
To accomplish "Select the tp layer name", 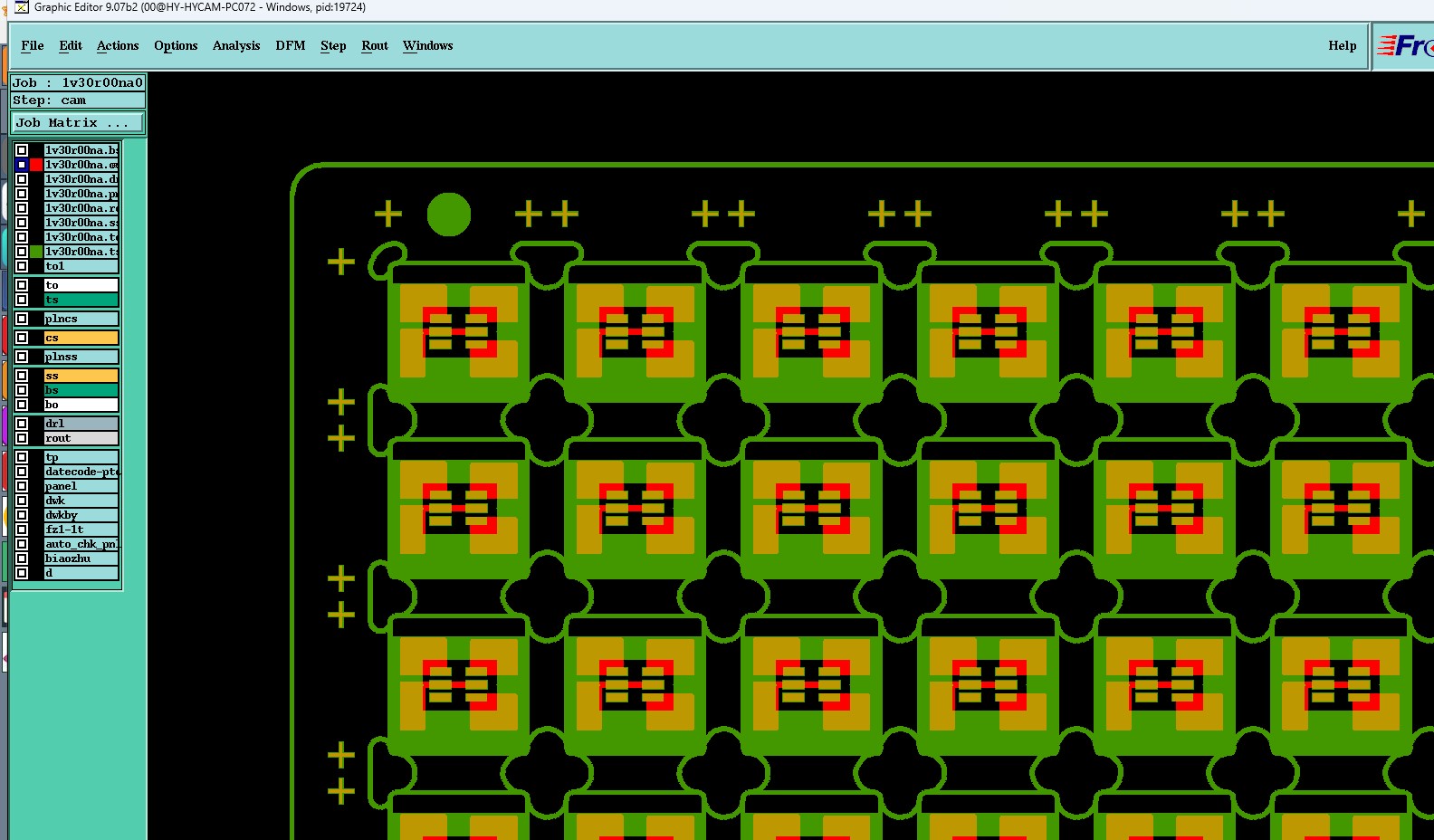I will coord(81,457).
